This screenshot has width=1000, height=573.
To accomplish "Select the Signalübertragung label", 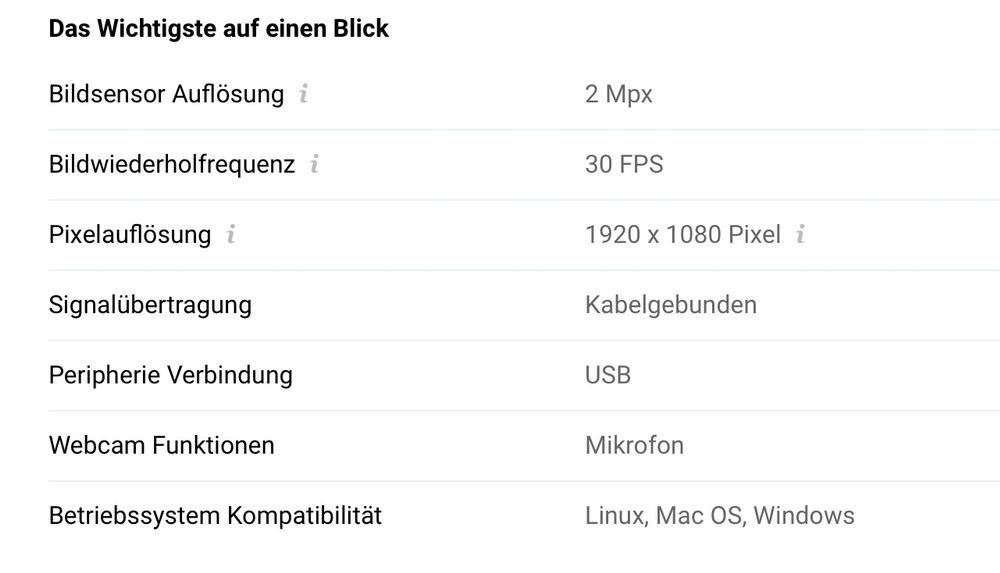I will tap(151, 305).
